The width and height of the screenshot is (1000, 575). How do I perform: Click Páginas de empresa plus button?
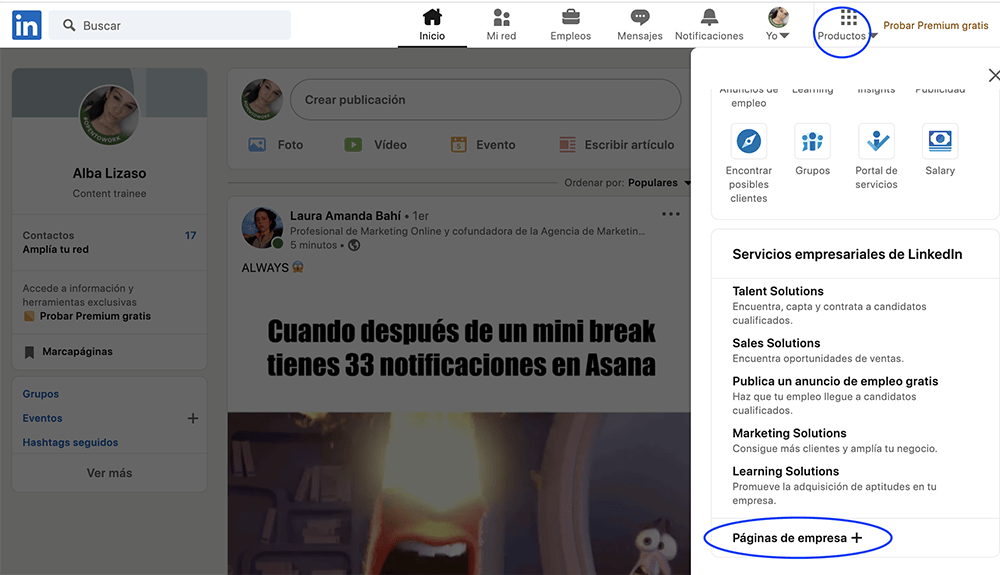(x=797, y=538)
